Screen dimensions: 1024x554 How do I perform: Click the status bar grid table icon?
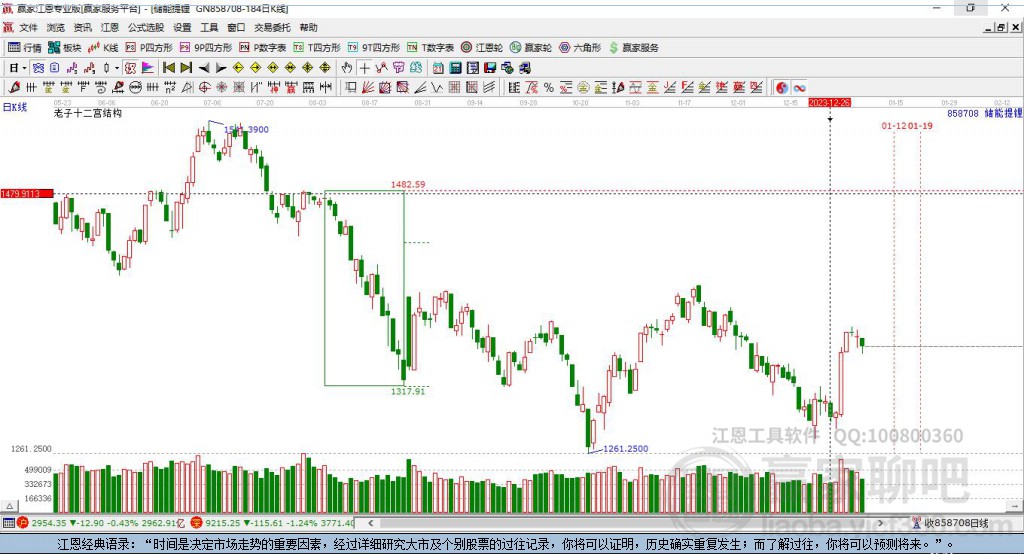point(8,523)
